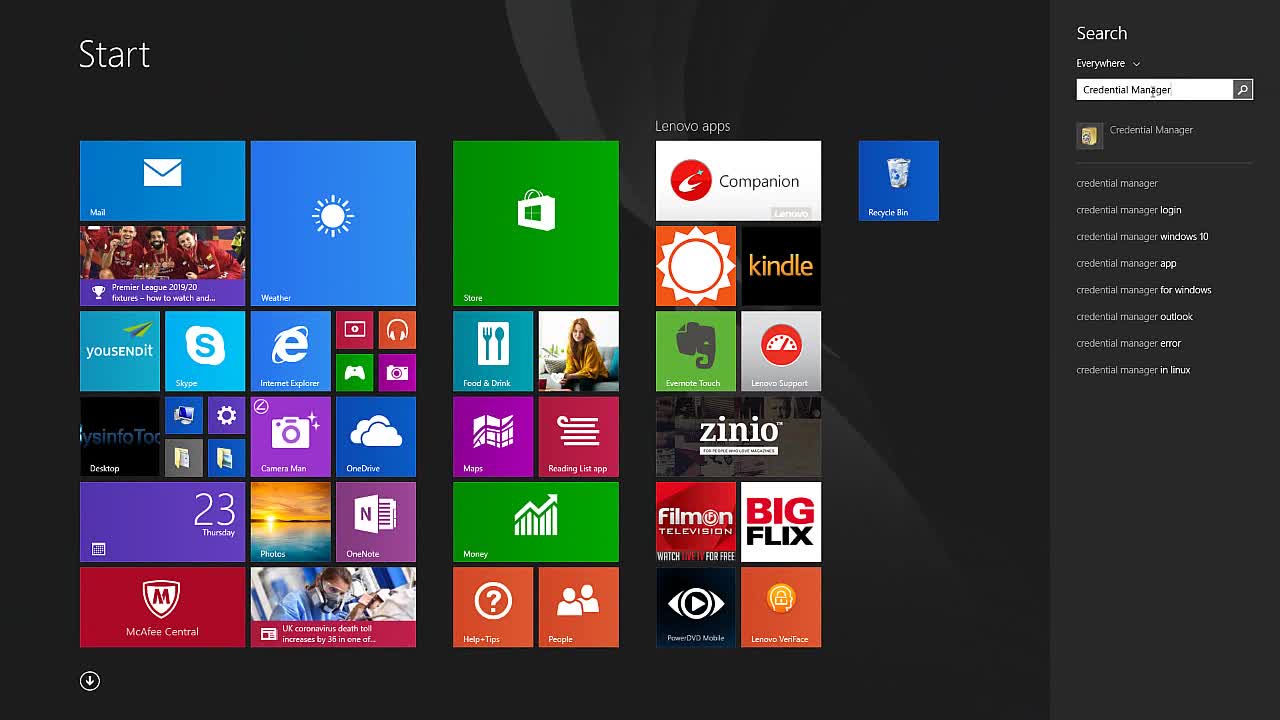Image resolution: width=1280 pixels, height=720 pixels.
Task: Open the Reading List app tile
Action: tap(579, 437)
